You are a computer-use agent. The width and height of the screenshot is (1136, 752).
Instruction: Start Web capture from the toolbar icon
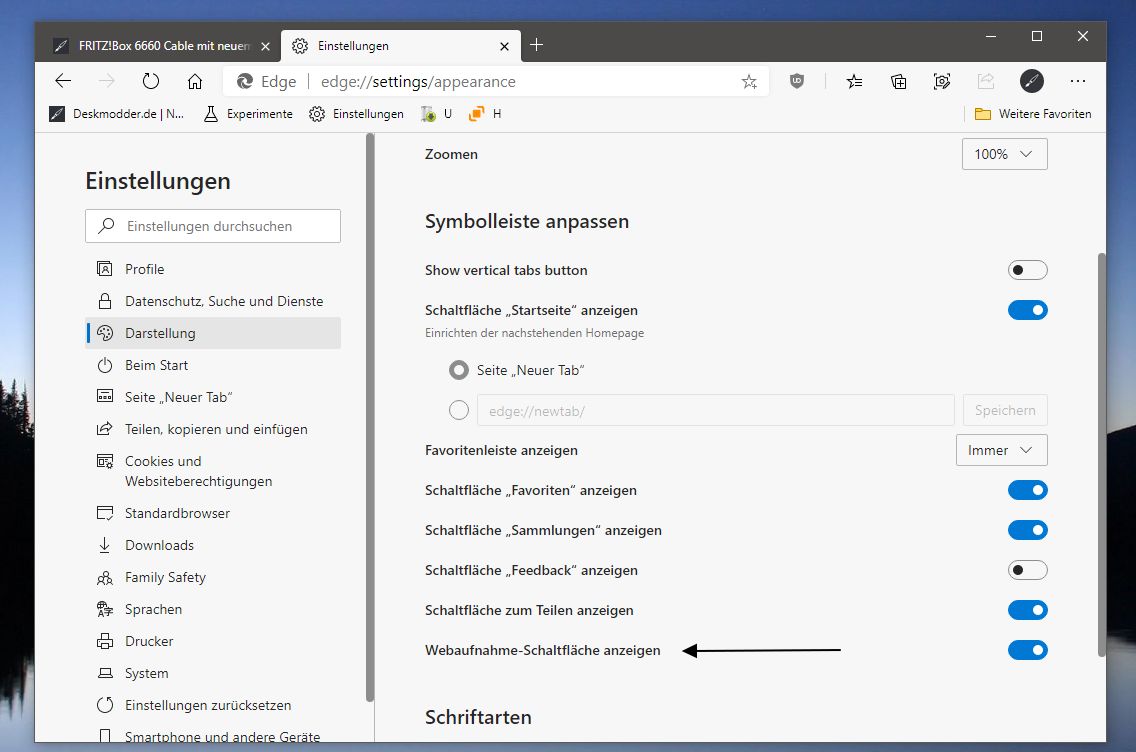942,81
